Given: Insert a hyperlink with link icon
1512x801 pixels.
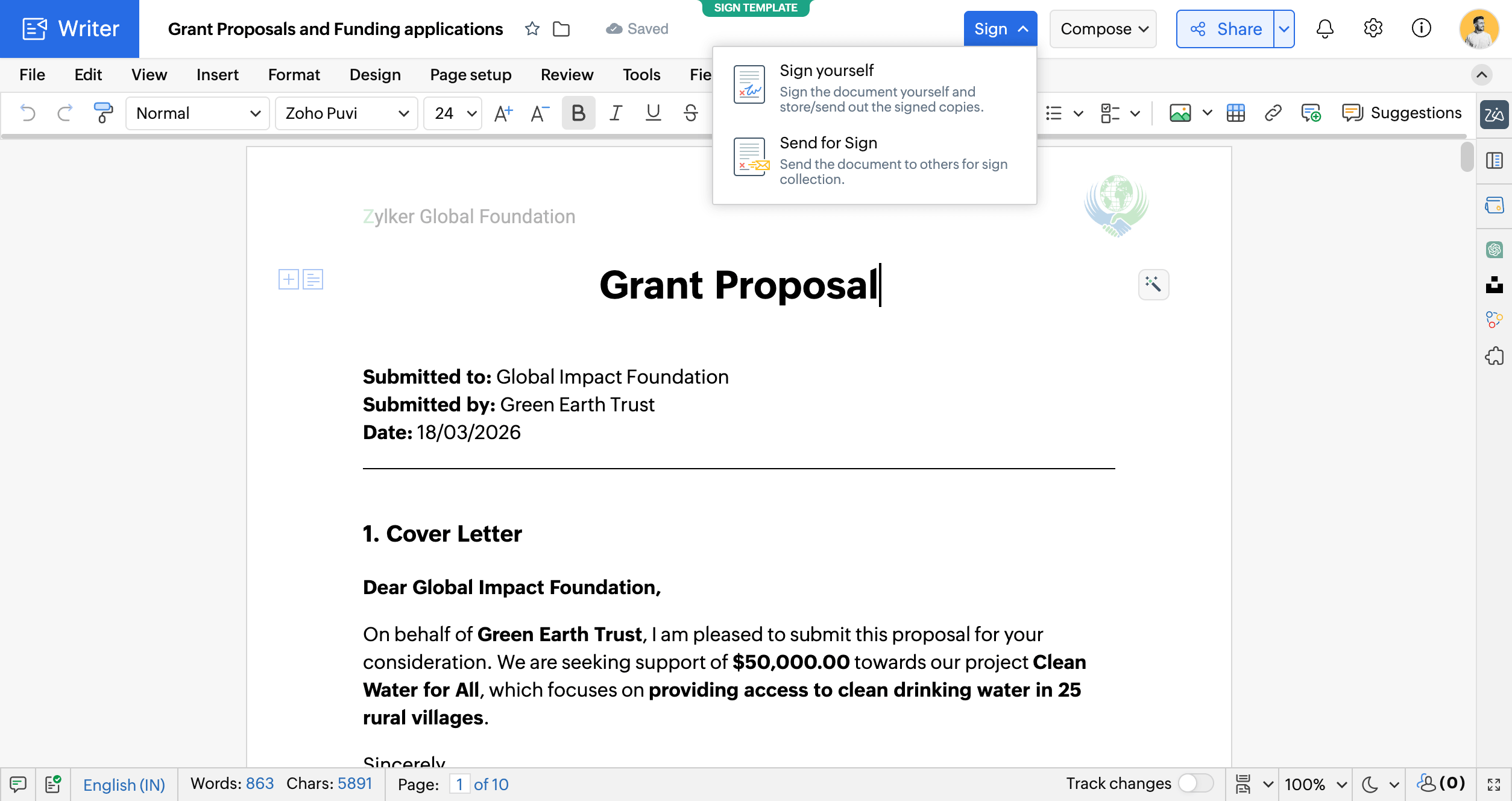Looking at the screenshot, I should coord(1273,113).
